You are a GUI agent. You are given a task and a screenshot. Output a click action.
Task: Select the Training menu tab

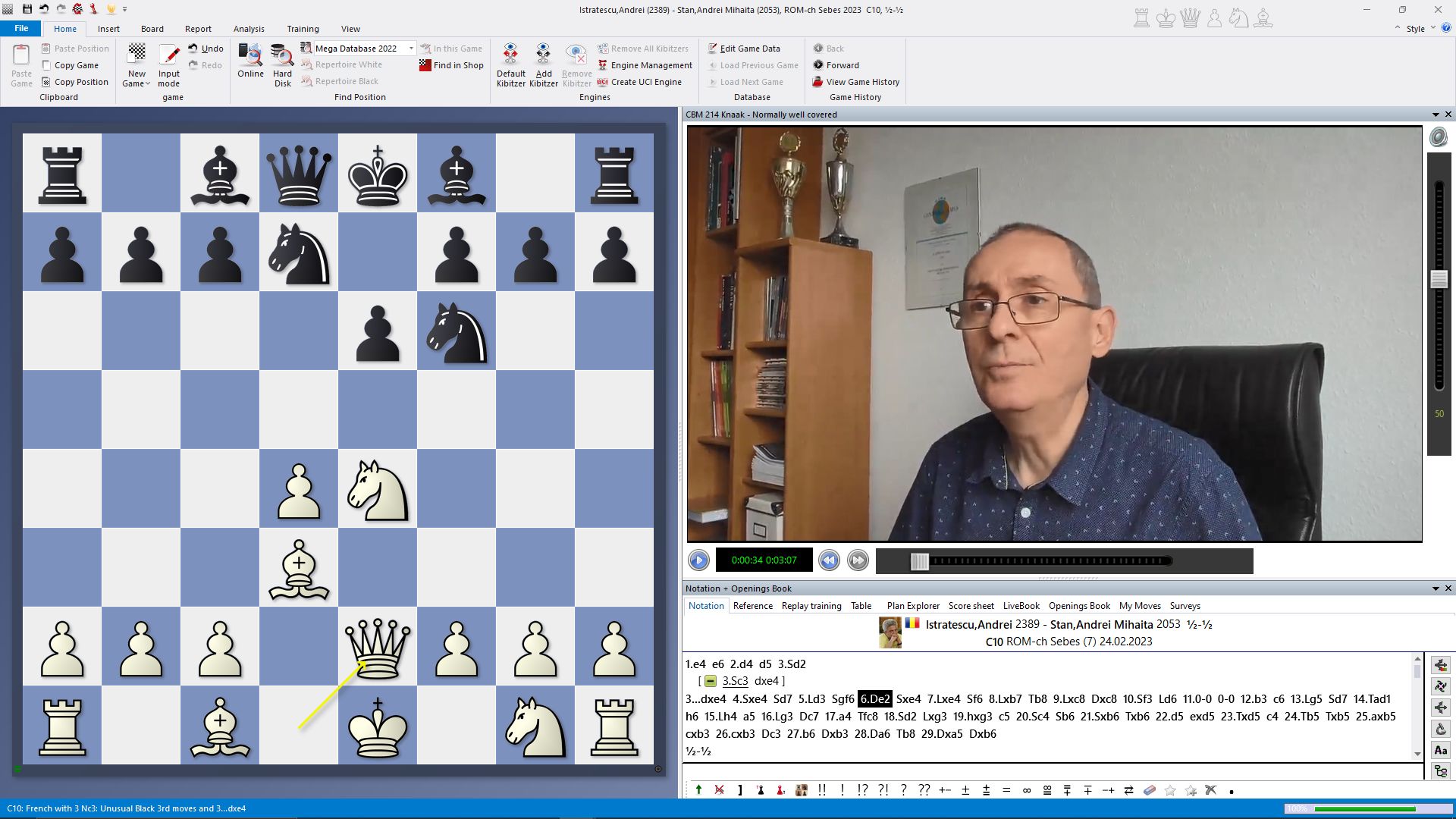click(x=302, y=28)
